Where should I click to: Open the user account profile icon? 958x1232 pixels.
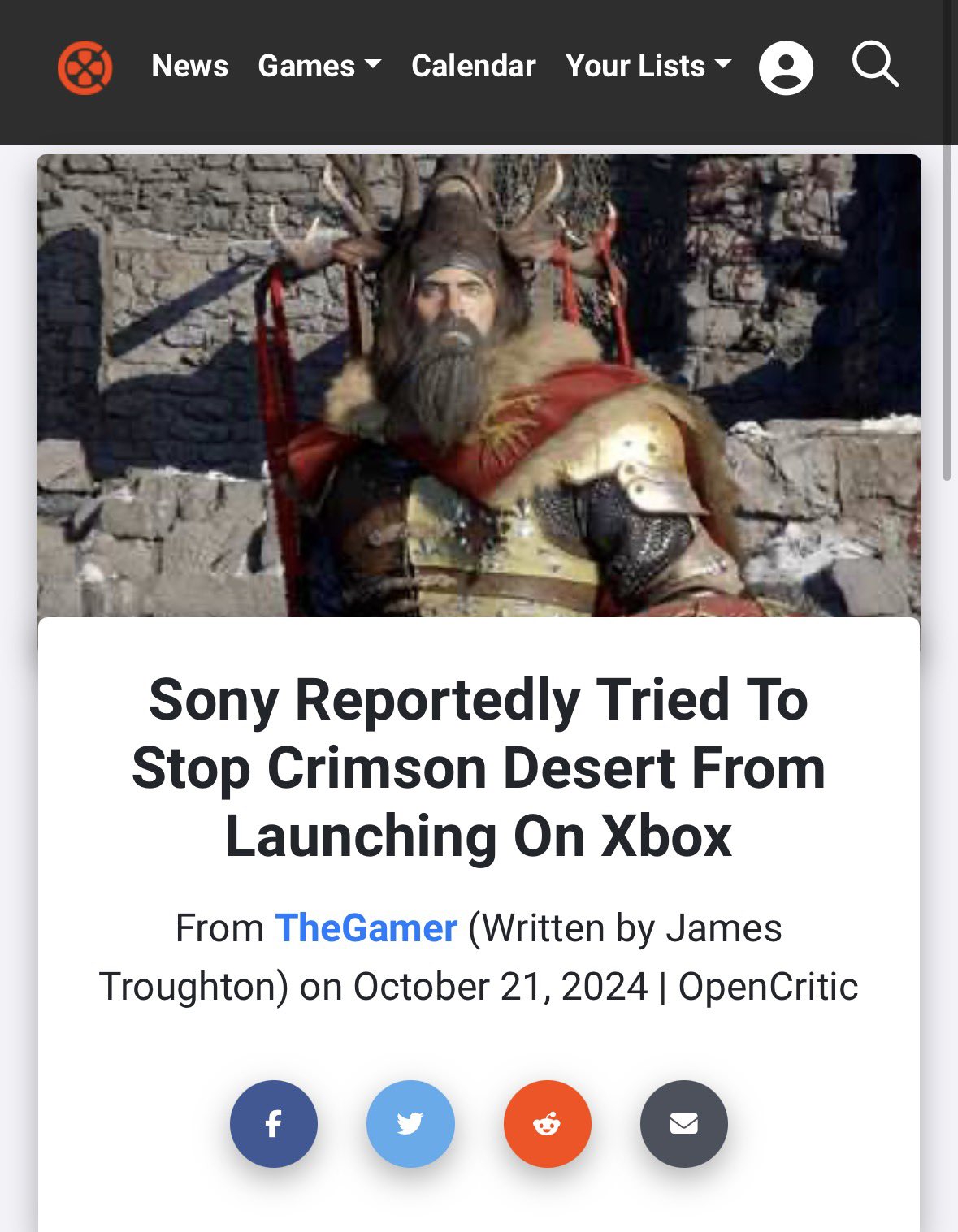(786, 67)
